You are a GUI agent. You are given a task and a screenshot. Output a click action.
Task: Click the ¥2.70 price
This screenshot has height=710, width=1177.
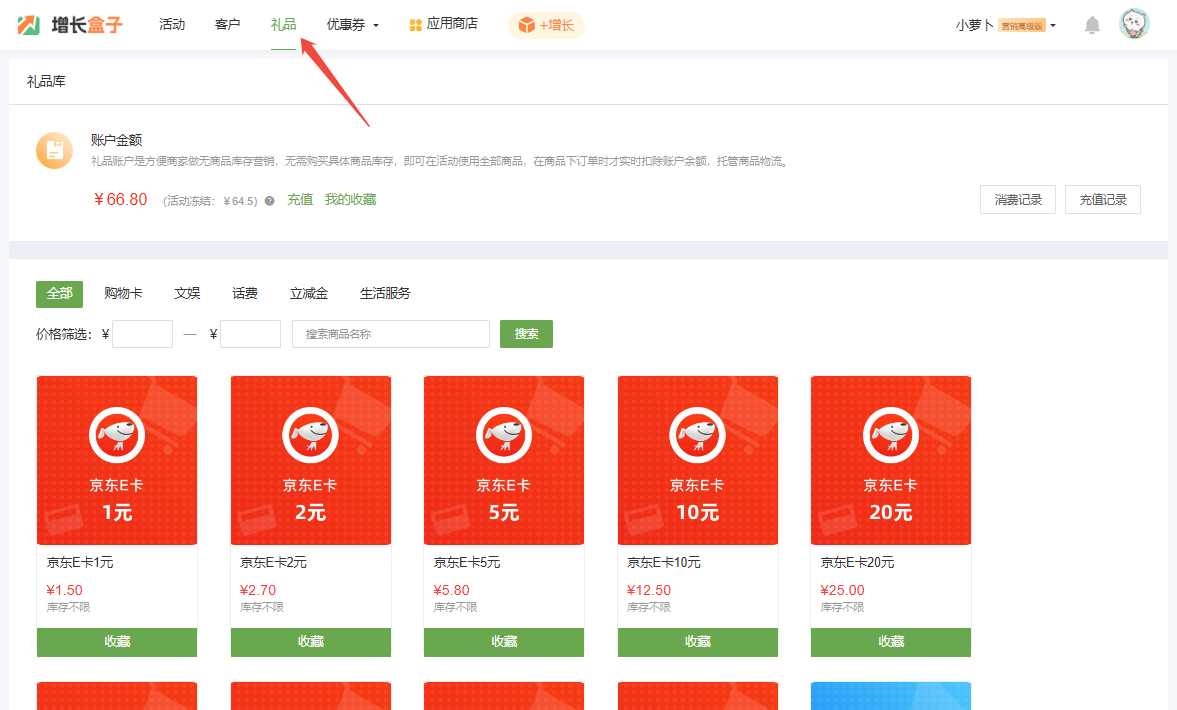pyautogui.click(x=258, y=591)
